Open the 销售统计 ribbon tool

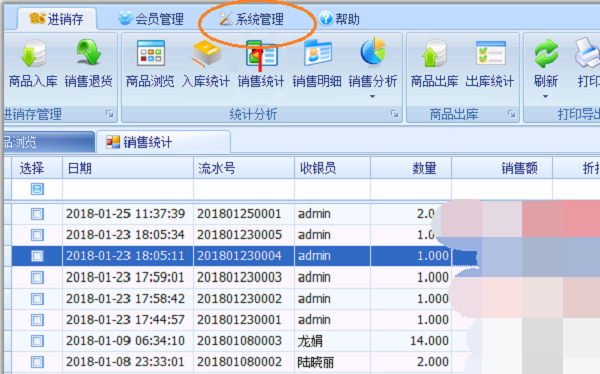261,64
